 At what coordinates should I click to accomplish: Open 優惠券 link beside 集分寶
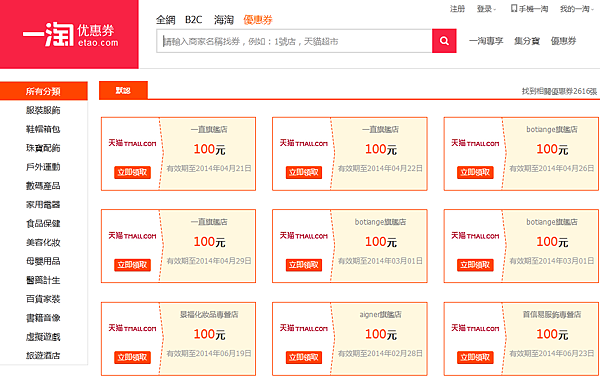(x=563, y=41)
